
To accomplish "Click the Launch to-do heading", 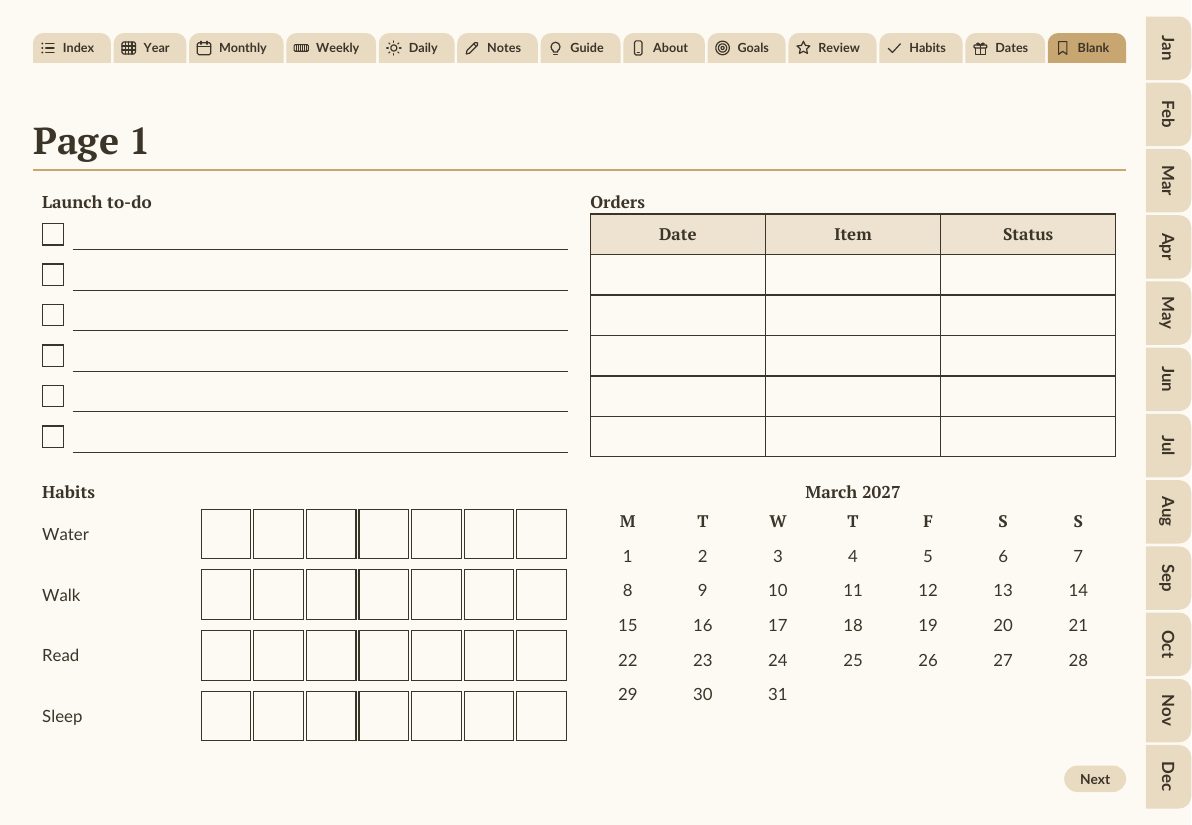I will [97, 202].
